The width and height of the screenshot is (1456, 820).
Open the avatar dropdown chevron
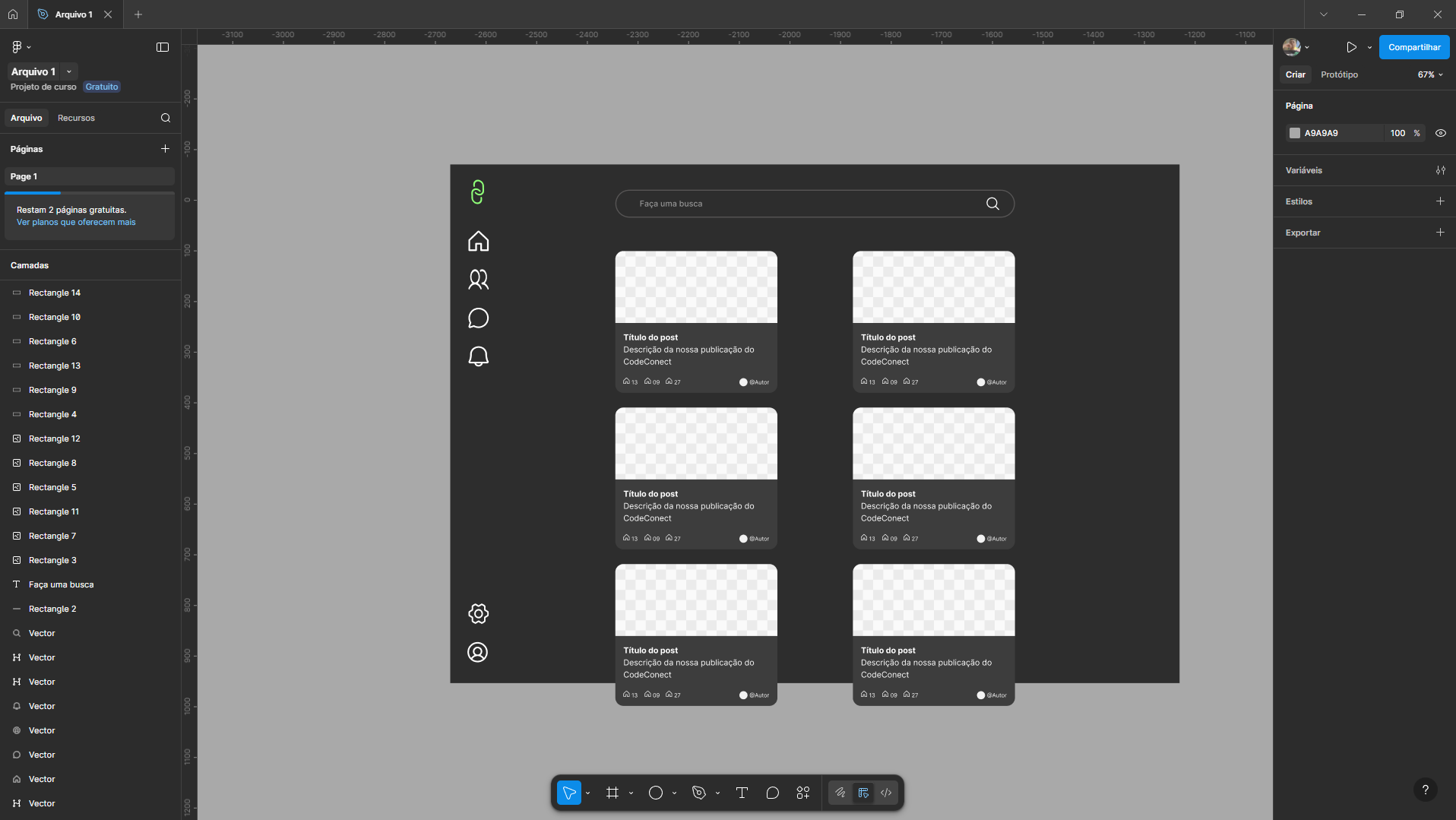point(1307,47)
